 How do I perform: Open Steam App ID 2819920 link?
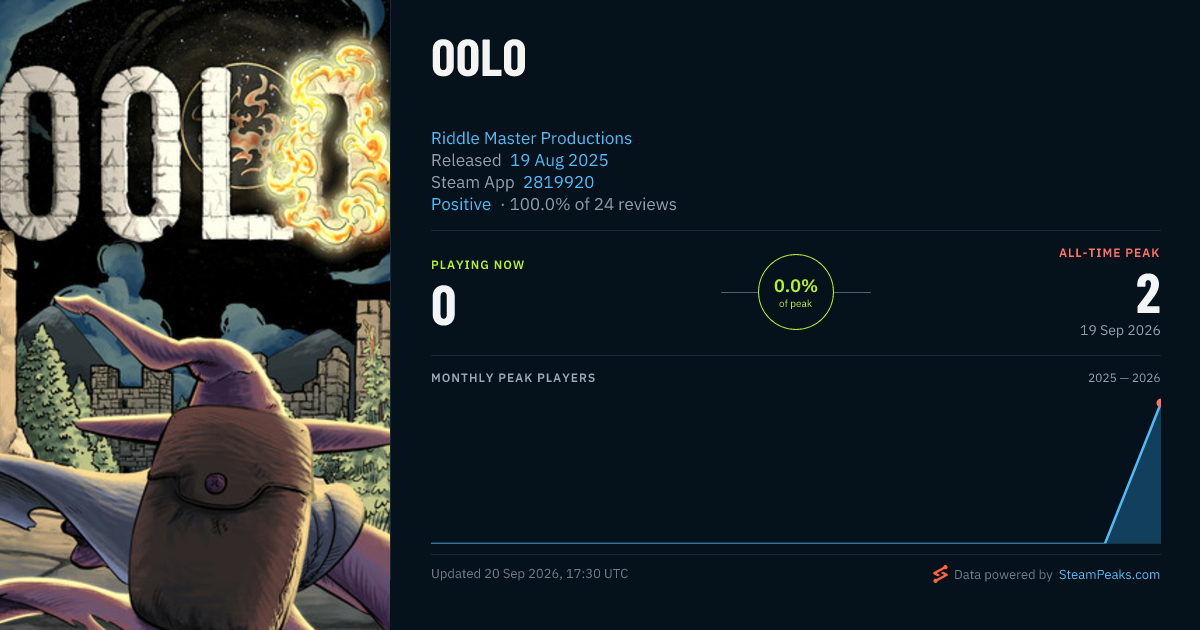558,182
